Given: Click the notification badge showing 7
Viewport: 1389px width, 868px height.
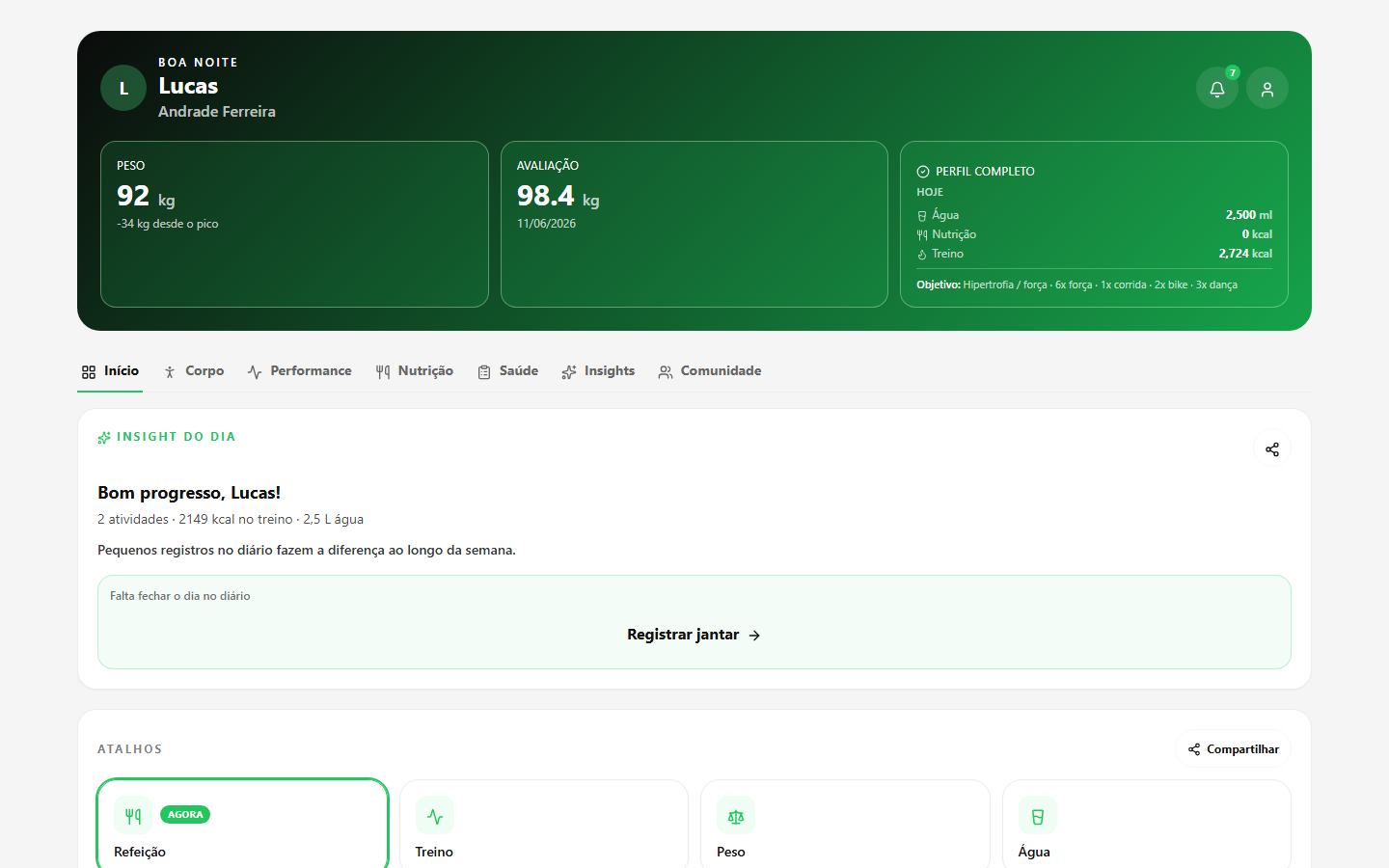Looking at the screenshot, I should [1233, 72].
